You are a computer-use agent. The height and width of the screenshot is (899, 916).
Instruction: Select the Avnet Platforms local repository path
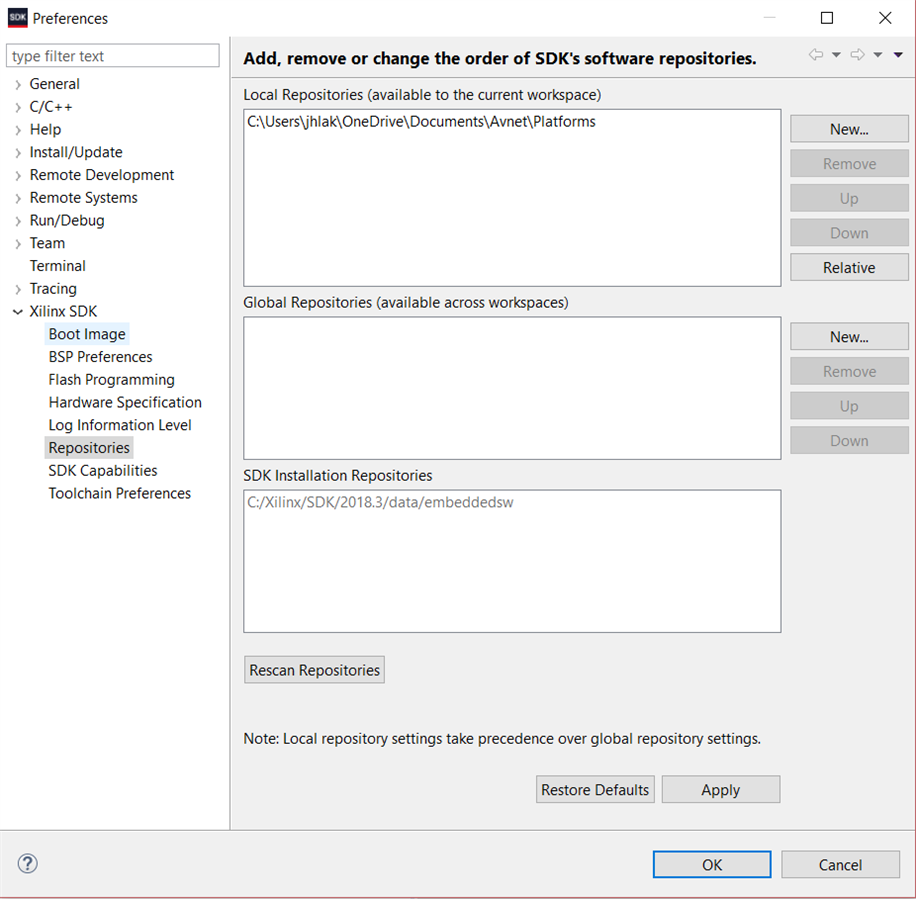point(421,122)
